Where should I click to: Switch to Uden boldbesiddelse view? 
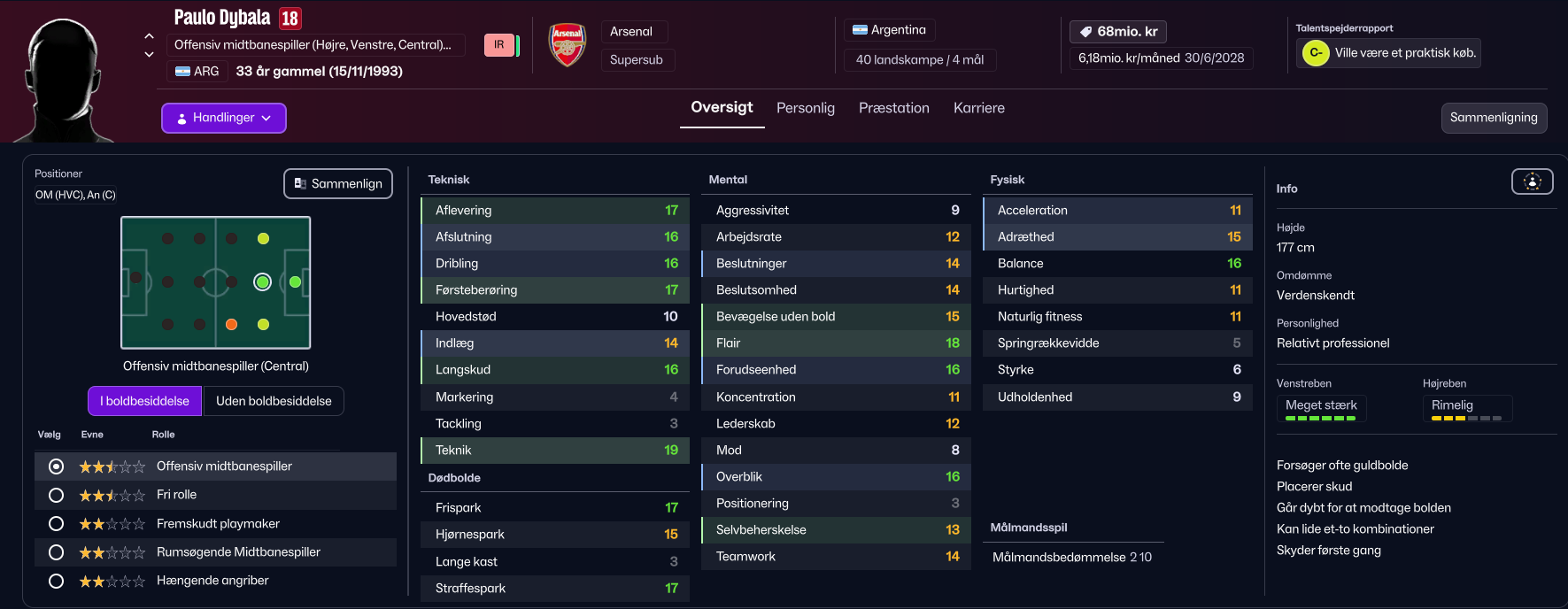pos(274,401)
